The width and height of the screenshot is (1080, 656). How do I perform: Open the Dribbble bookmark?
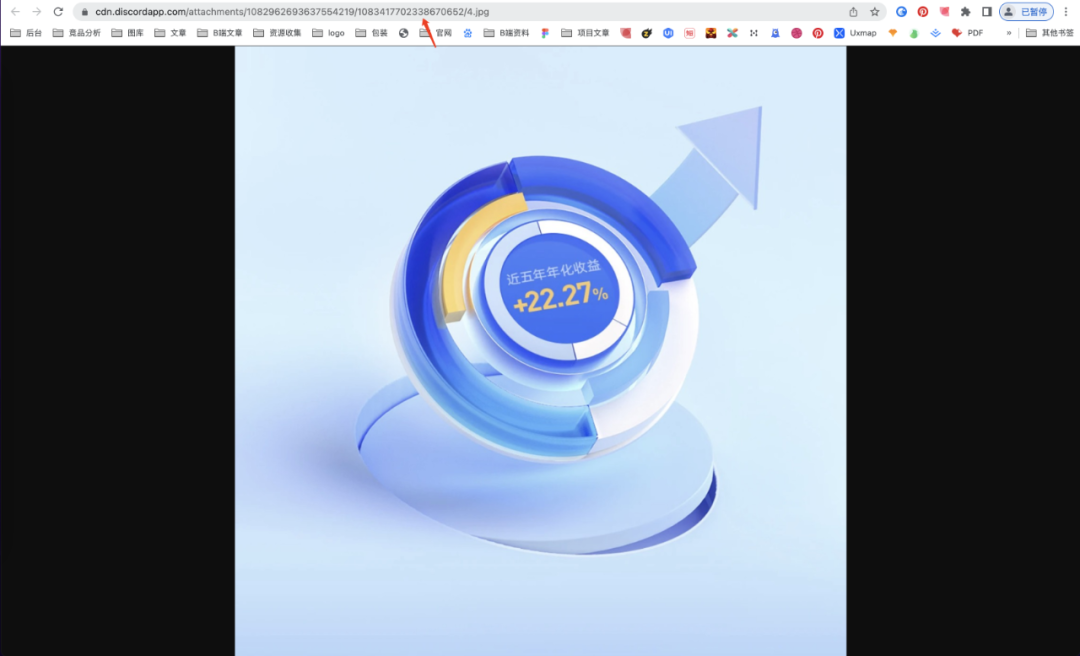point(796,33)
